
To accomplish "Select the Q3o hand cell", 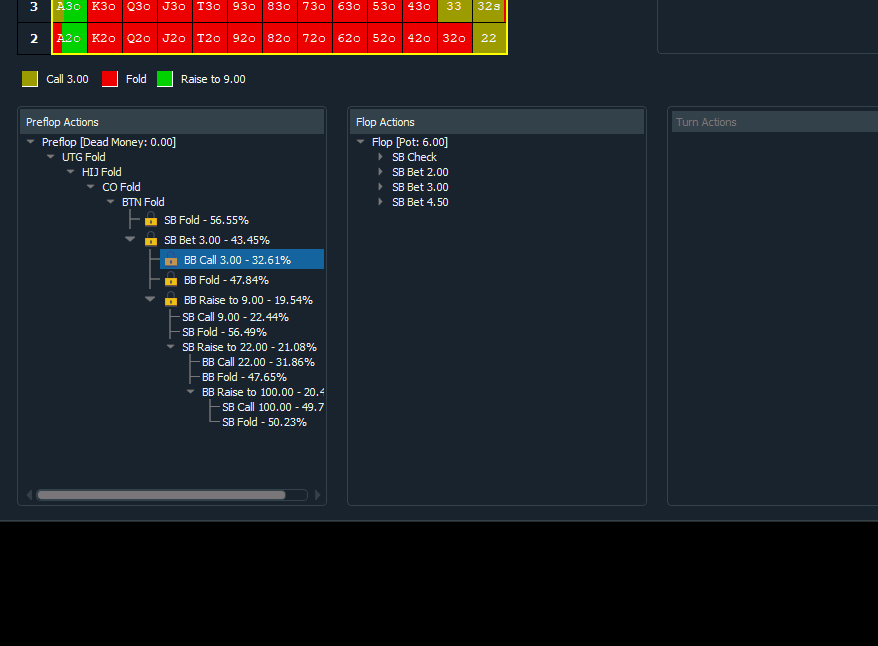I will [139, 11].
